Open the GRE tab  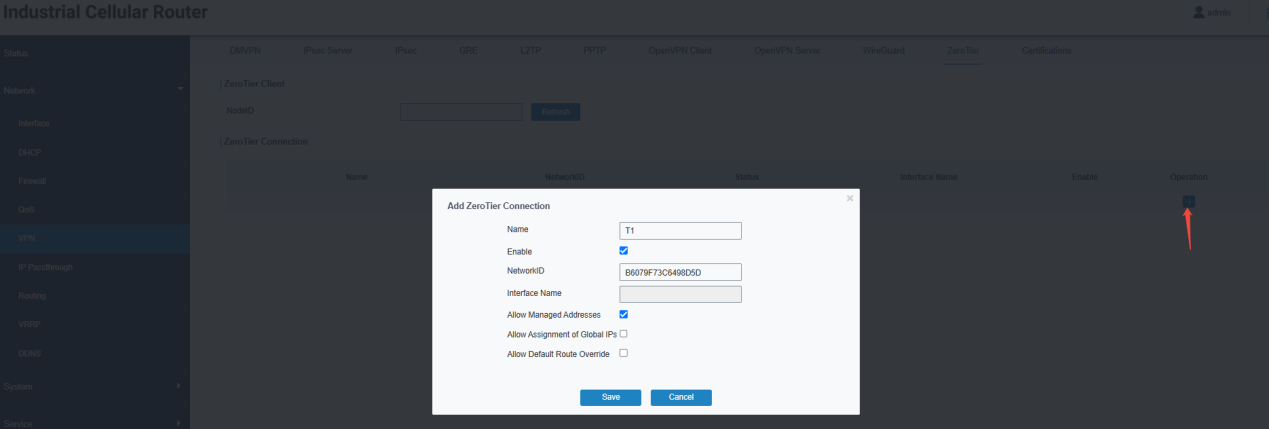click(468, 50)
